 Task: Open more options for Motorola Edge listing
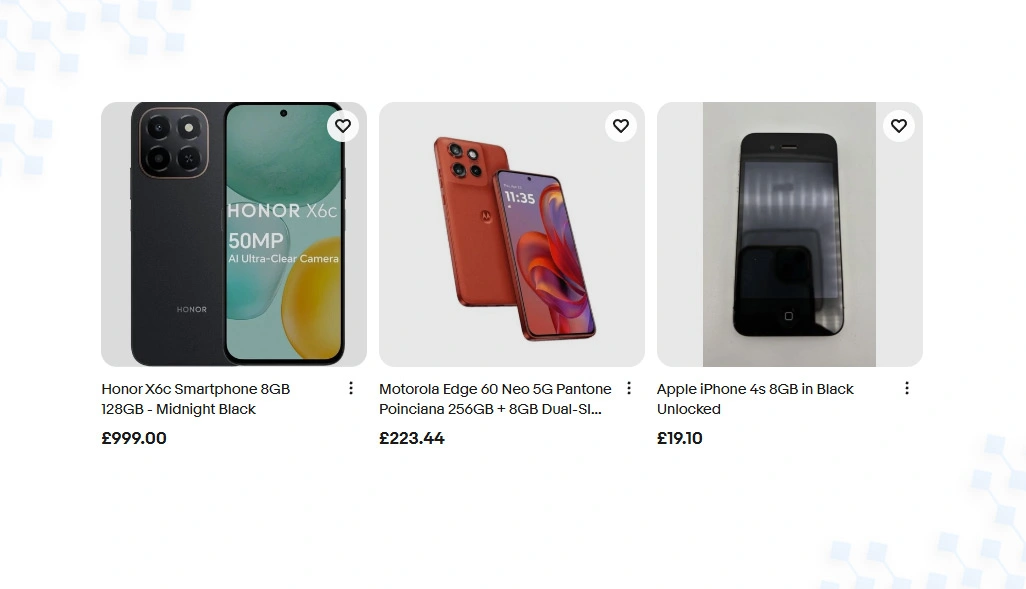[629, 388]
